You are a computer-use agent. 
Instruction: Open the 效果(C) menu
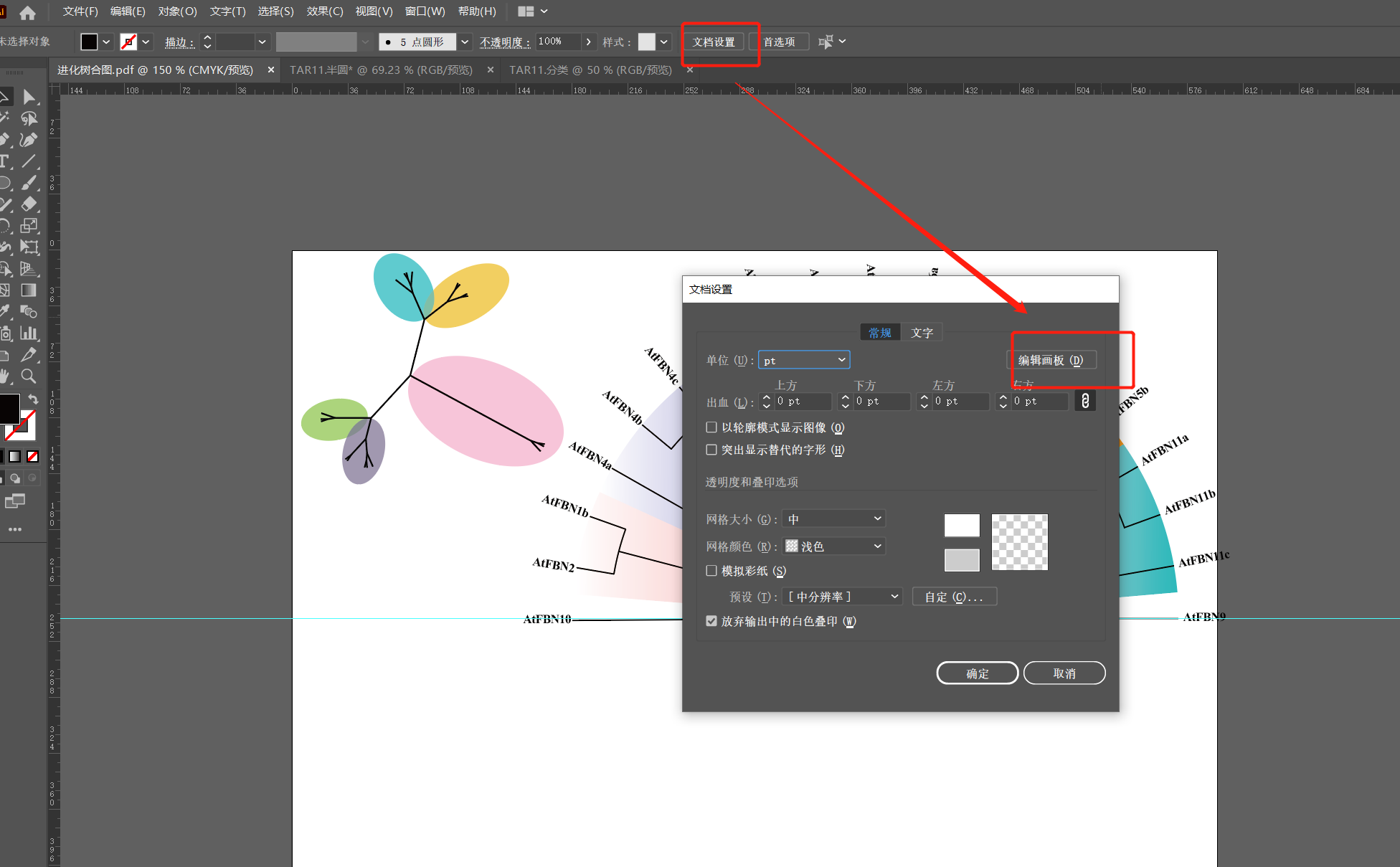(x=325, y=11)
